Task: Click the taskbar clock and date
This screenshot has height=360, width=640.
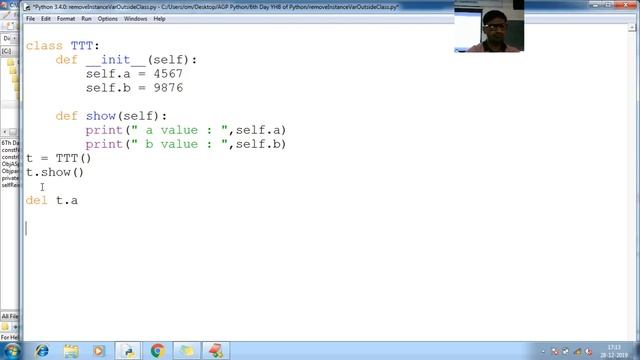Action: point(613,351)
